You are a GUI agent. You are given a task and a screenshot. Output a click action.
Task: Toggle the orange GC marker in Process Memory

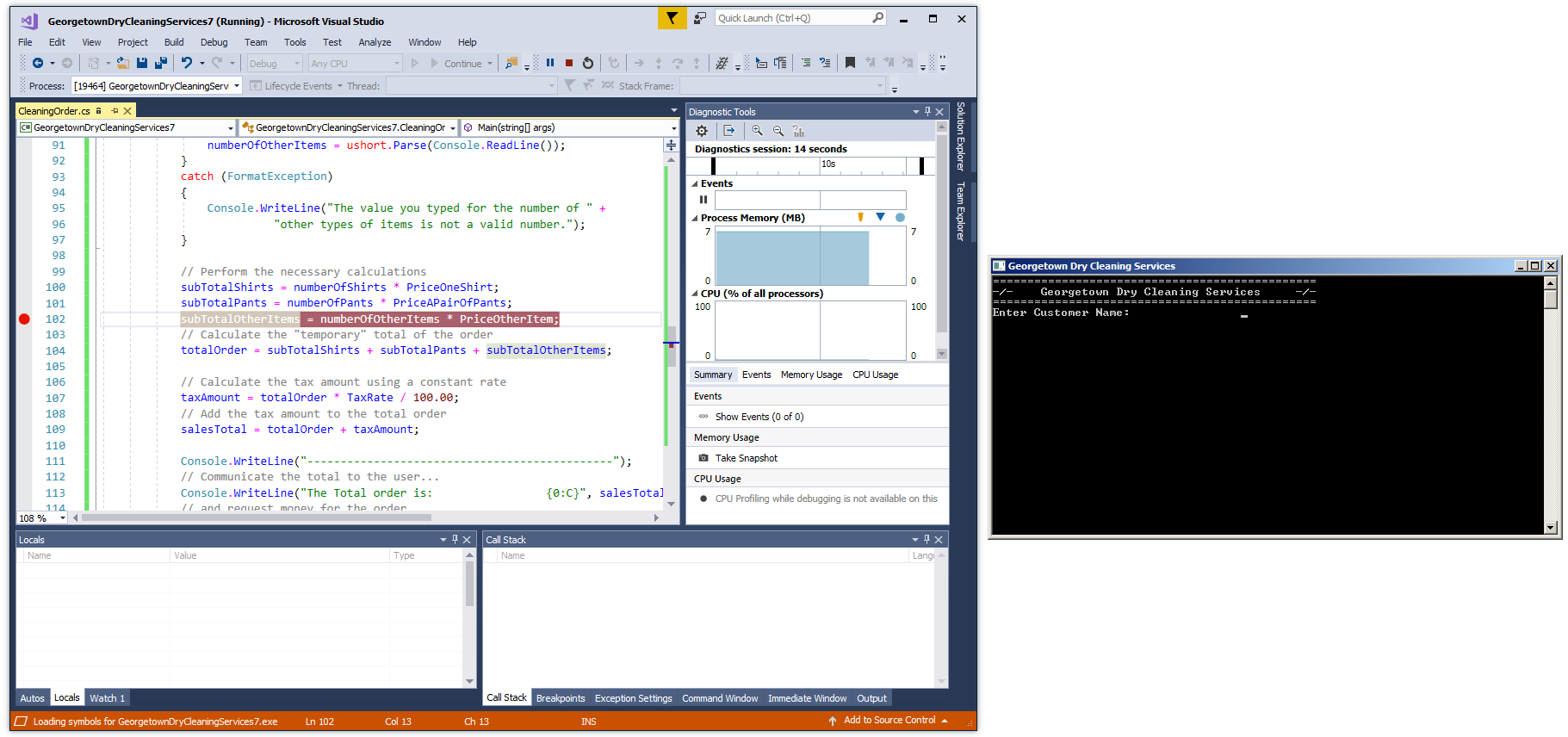pyautogui.click(x=860, y=218)
